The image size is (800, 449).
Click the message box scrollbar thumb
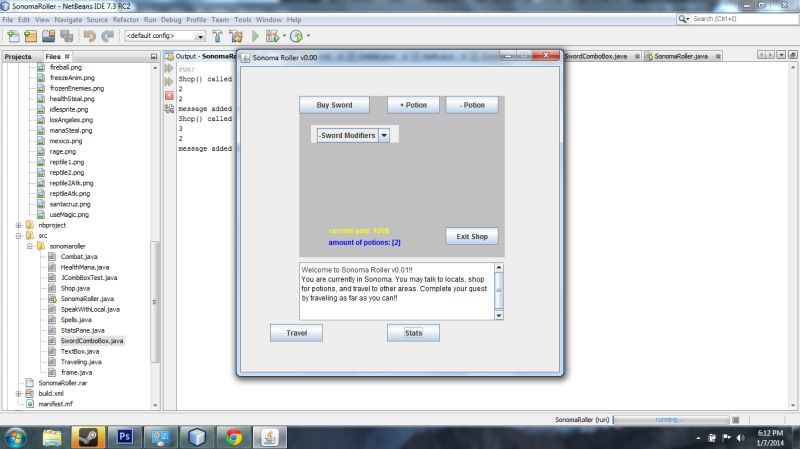tap(499, 290)
